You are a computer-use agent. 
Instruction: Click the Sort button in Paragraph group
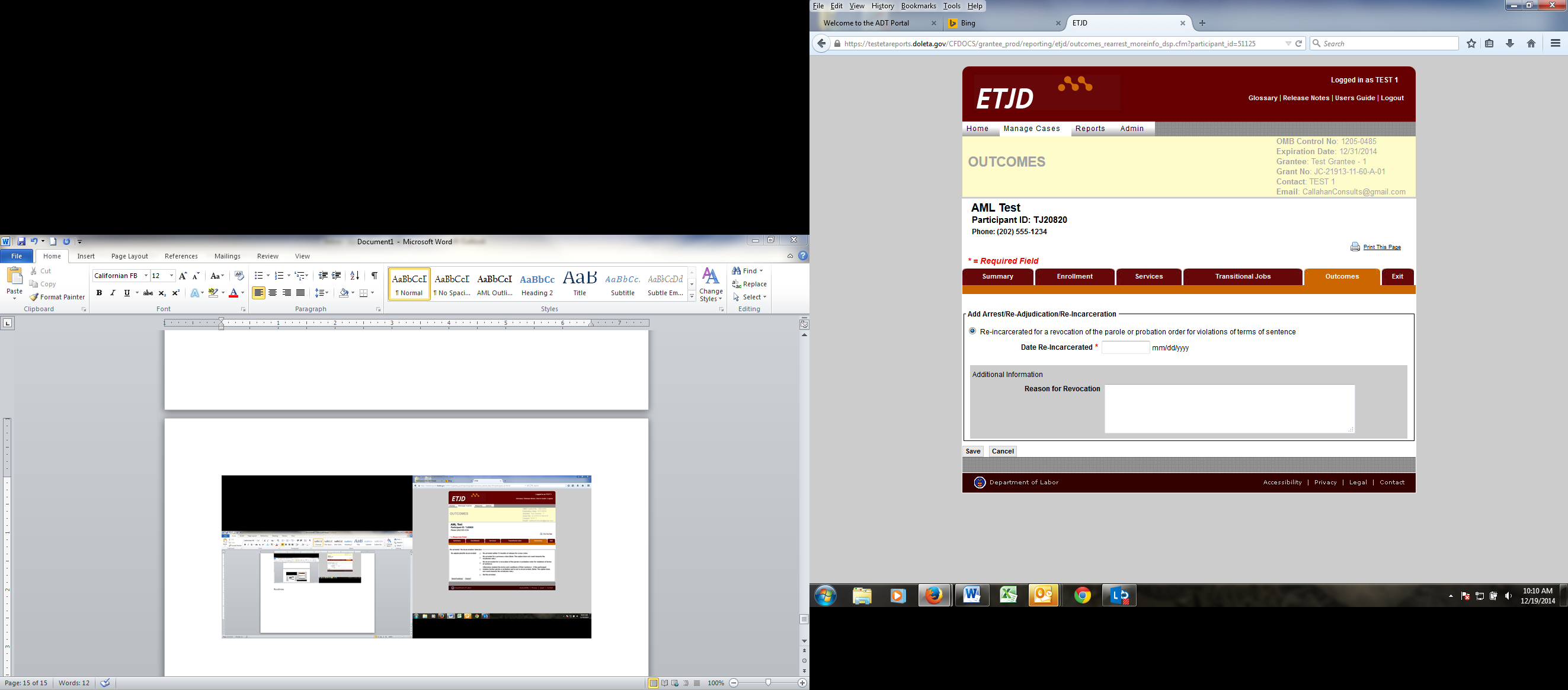pos(355,276)
